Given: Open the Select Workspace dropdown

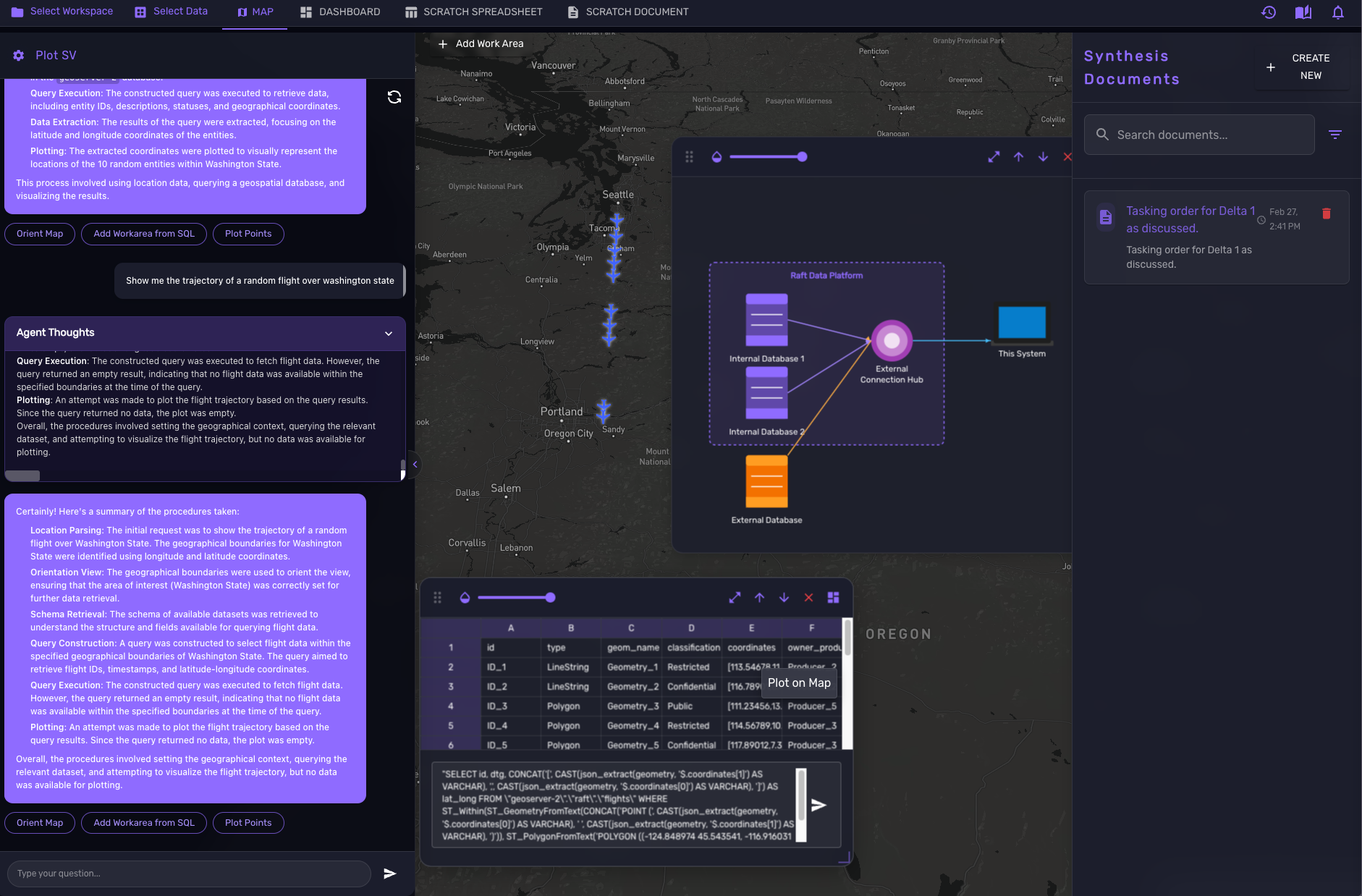Looking at the screenshot, I should [x=62, y=12].
